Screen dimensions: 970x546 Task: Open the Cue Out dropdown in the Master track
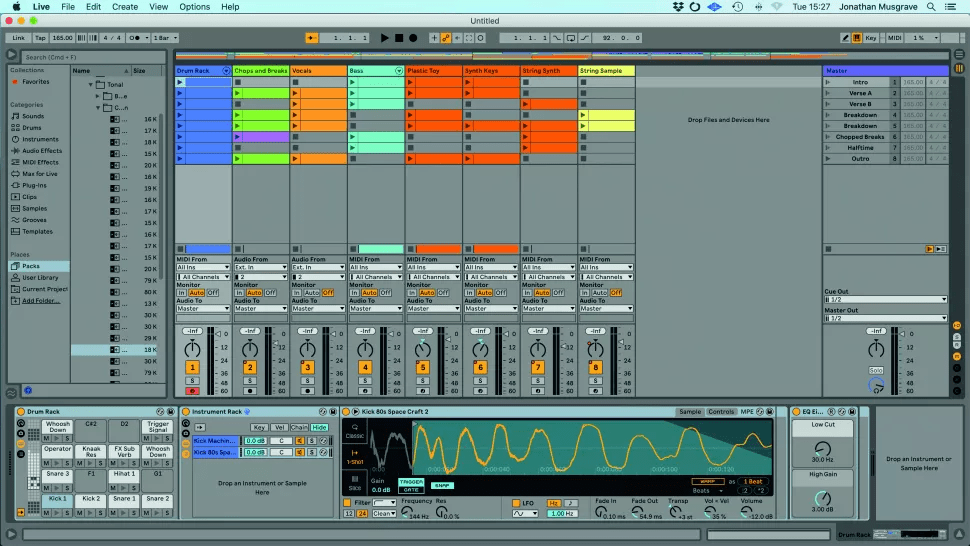tap(885, 299)
